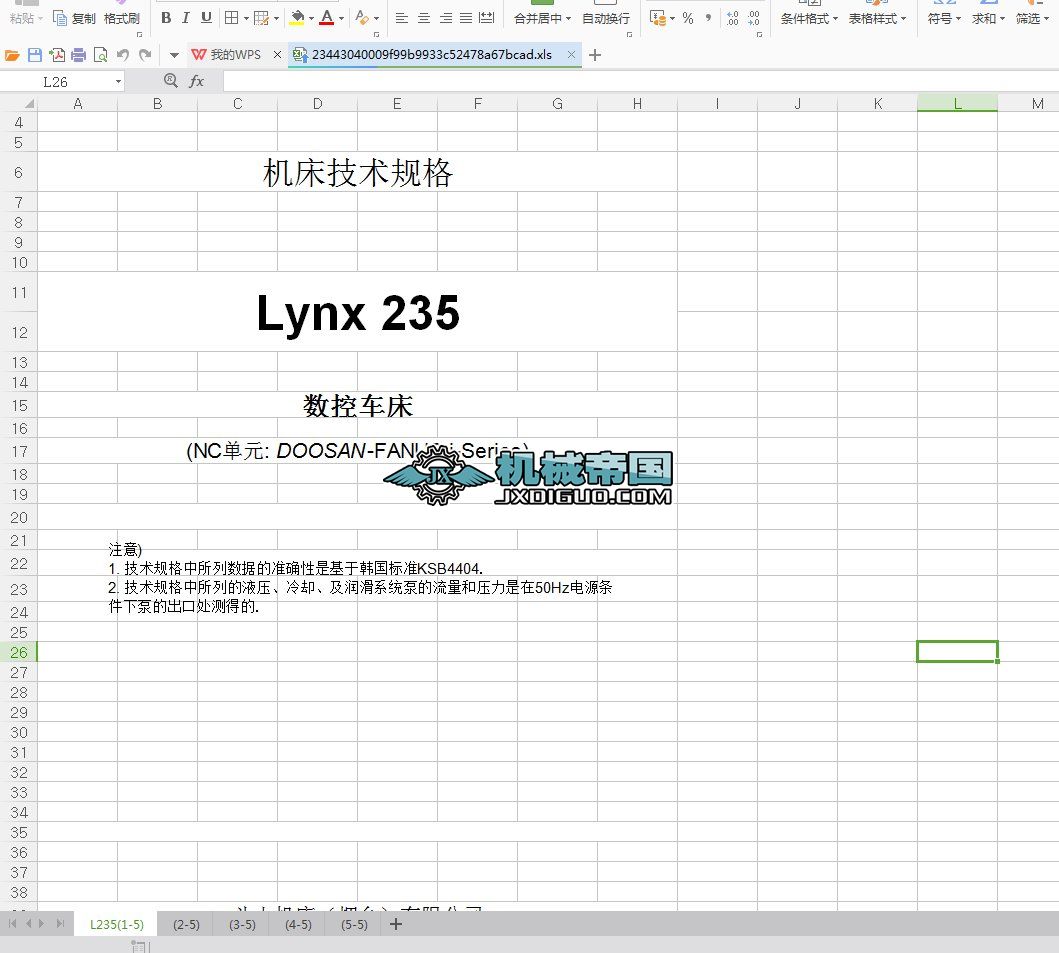1059x953 pixels.
Task: Open a new document tab
Action: click(594, 55)
